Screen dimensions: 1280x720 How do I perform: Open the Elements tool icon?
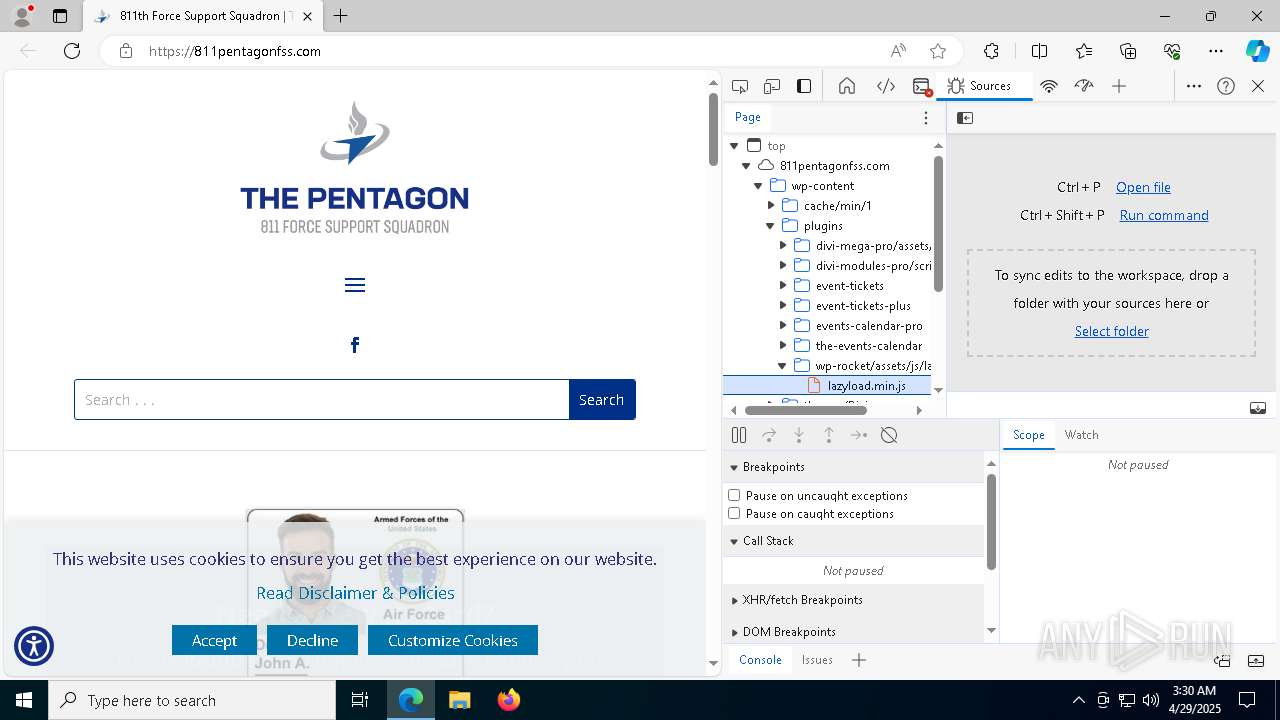886,86
